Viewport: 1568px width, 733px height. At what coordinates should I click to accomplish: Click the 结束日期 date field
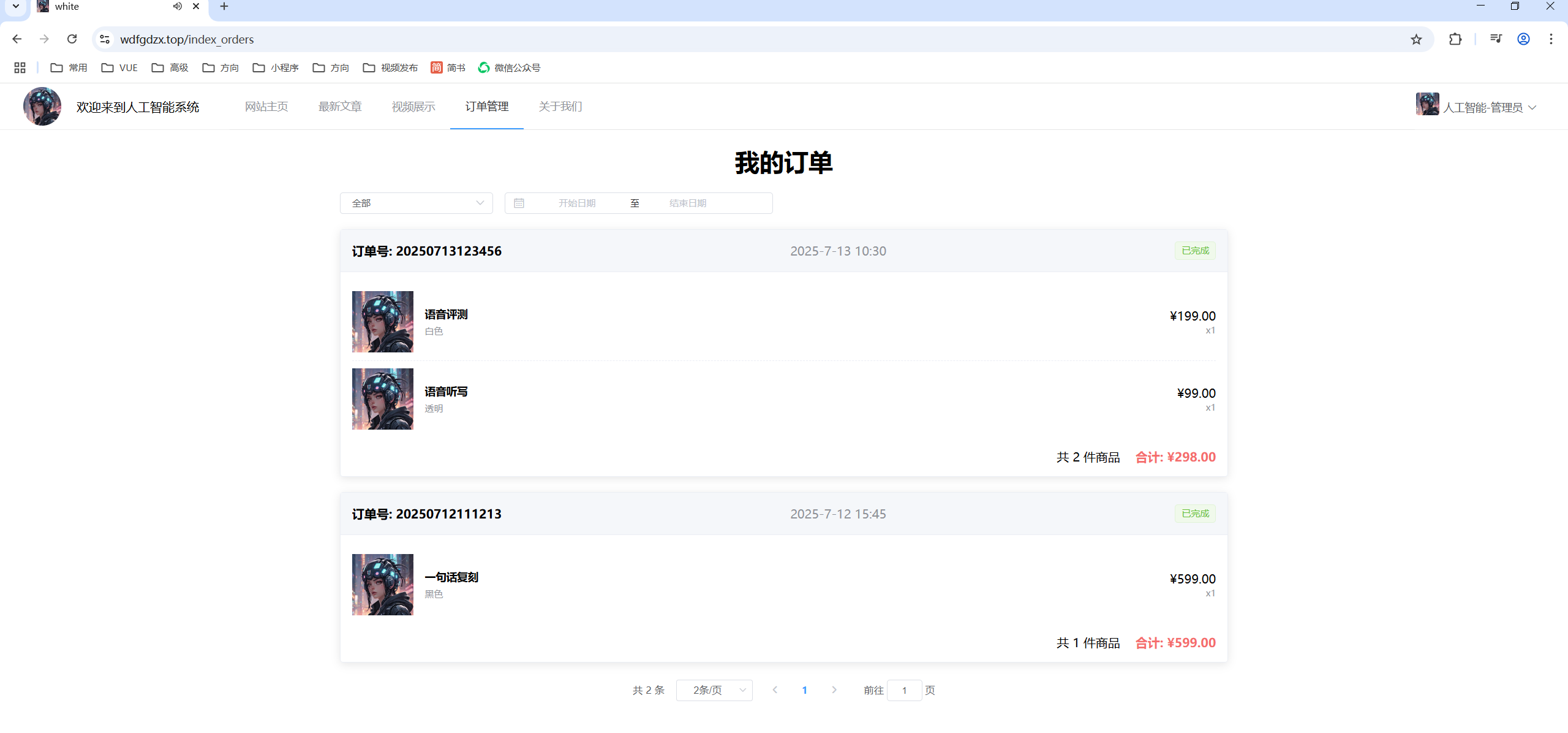pos(688,203)
